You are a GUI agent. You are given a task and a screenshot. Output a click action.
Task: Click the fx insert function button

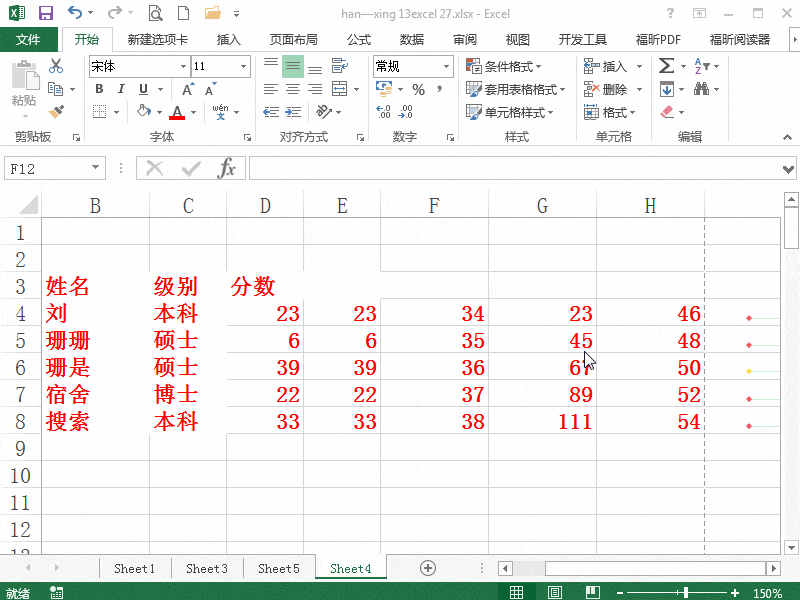pyautogui.click(x=229, y=169)
